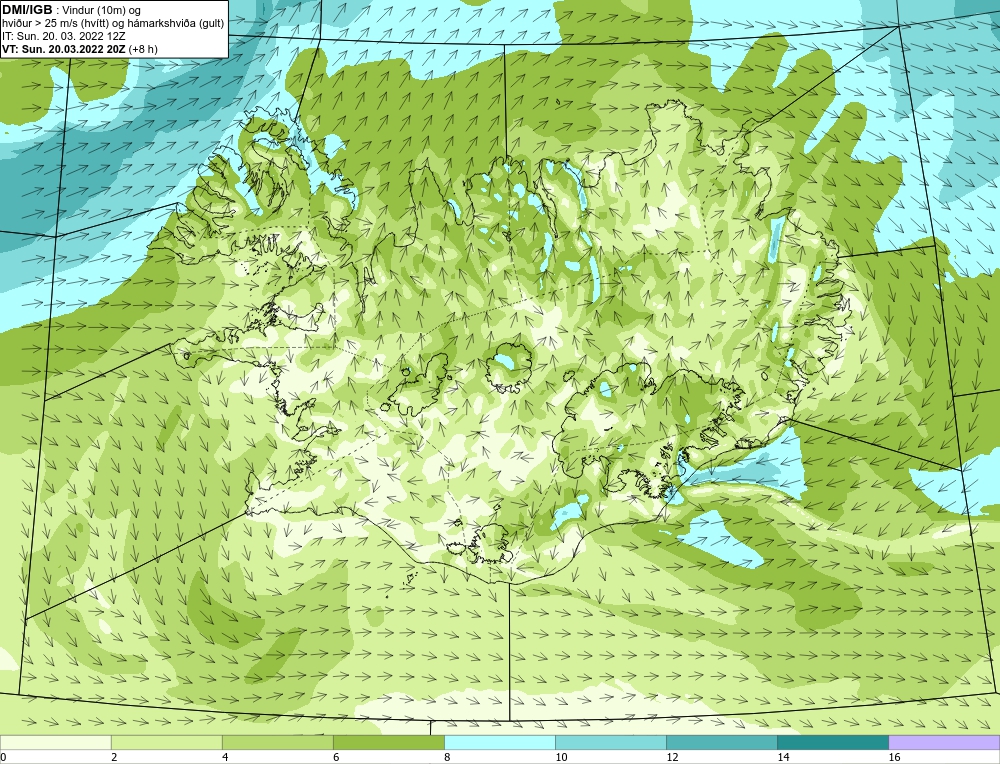The width and height of the screenshot is (1000, 764).
Task: Click the 14–16 m/s dark teal legend swatch
Action: pyautogui.click(x=833, y=742)
